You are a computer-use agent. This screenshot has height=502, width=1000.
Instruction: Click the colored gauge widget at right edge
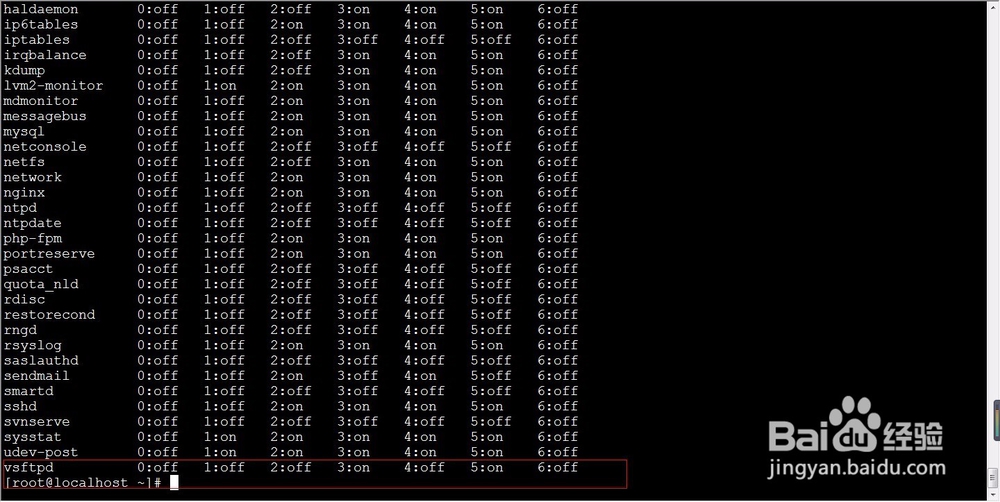point(996,420)
